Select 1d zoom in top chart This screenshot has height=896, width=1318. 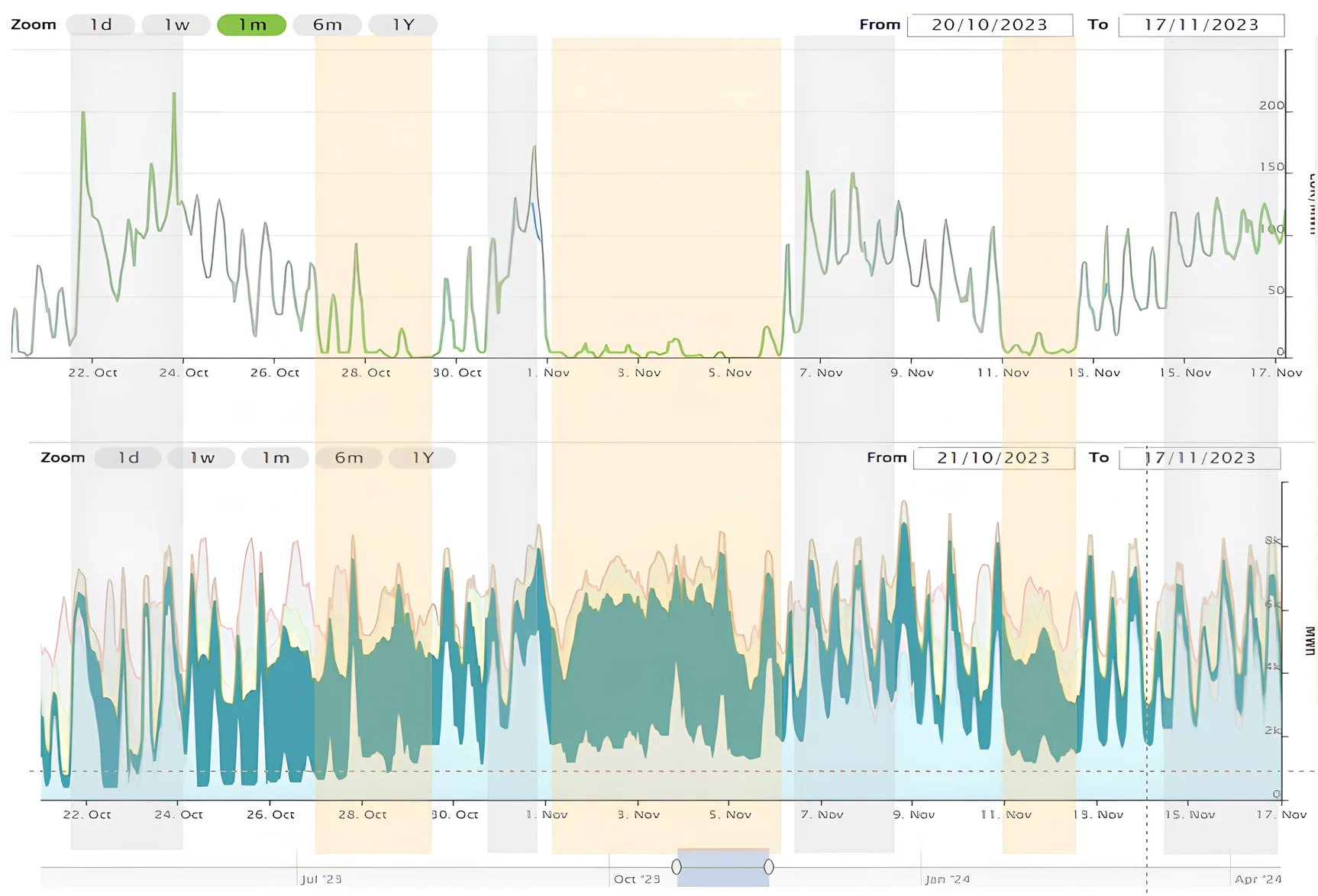101,25
